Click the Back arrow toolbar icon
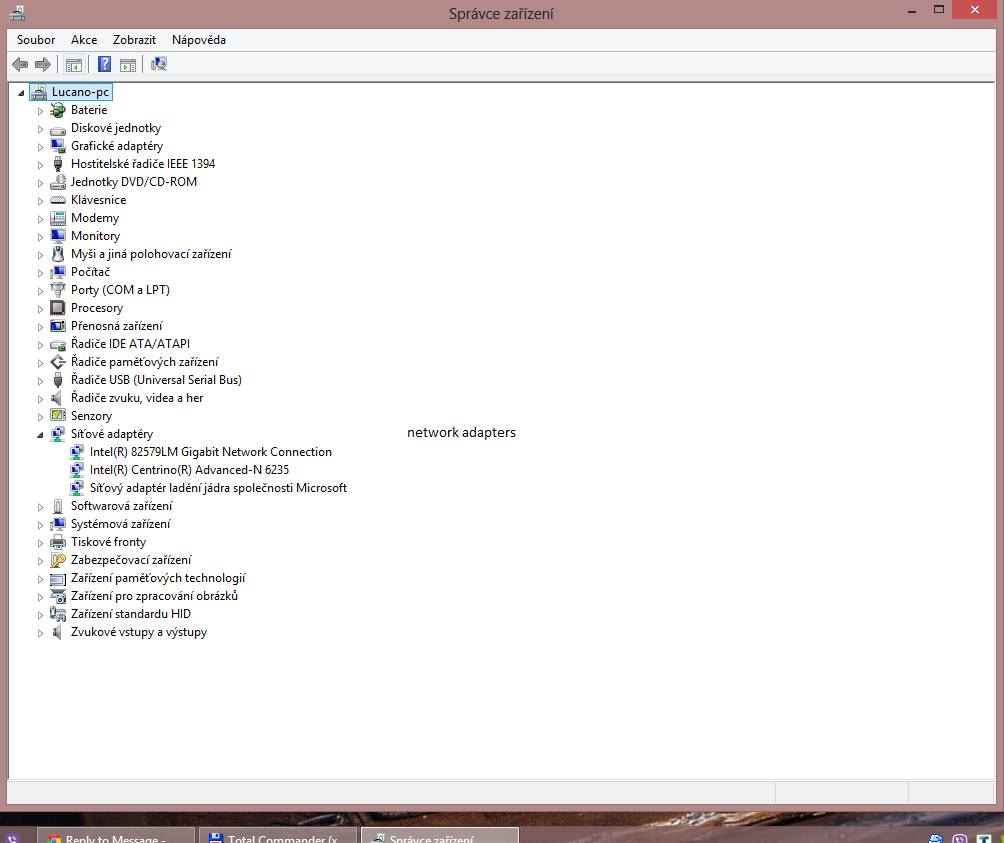Screen dimensions: 1004x843 (20, 64)
